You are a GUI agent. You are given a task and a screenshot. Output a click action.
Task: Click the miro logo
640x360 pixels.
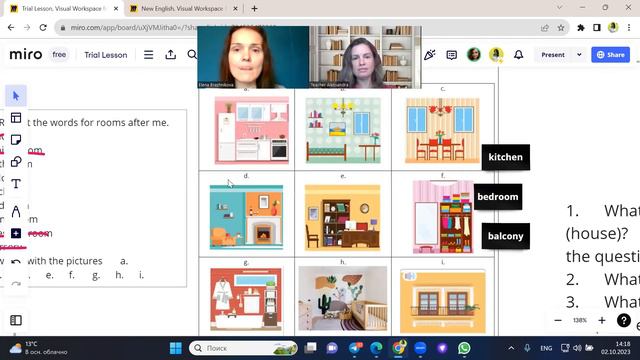point(26,54)
